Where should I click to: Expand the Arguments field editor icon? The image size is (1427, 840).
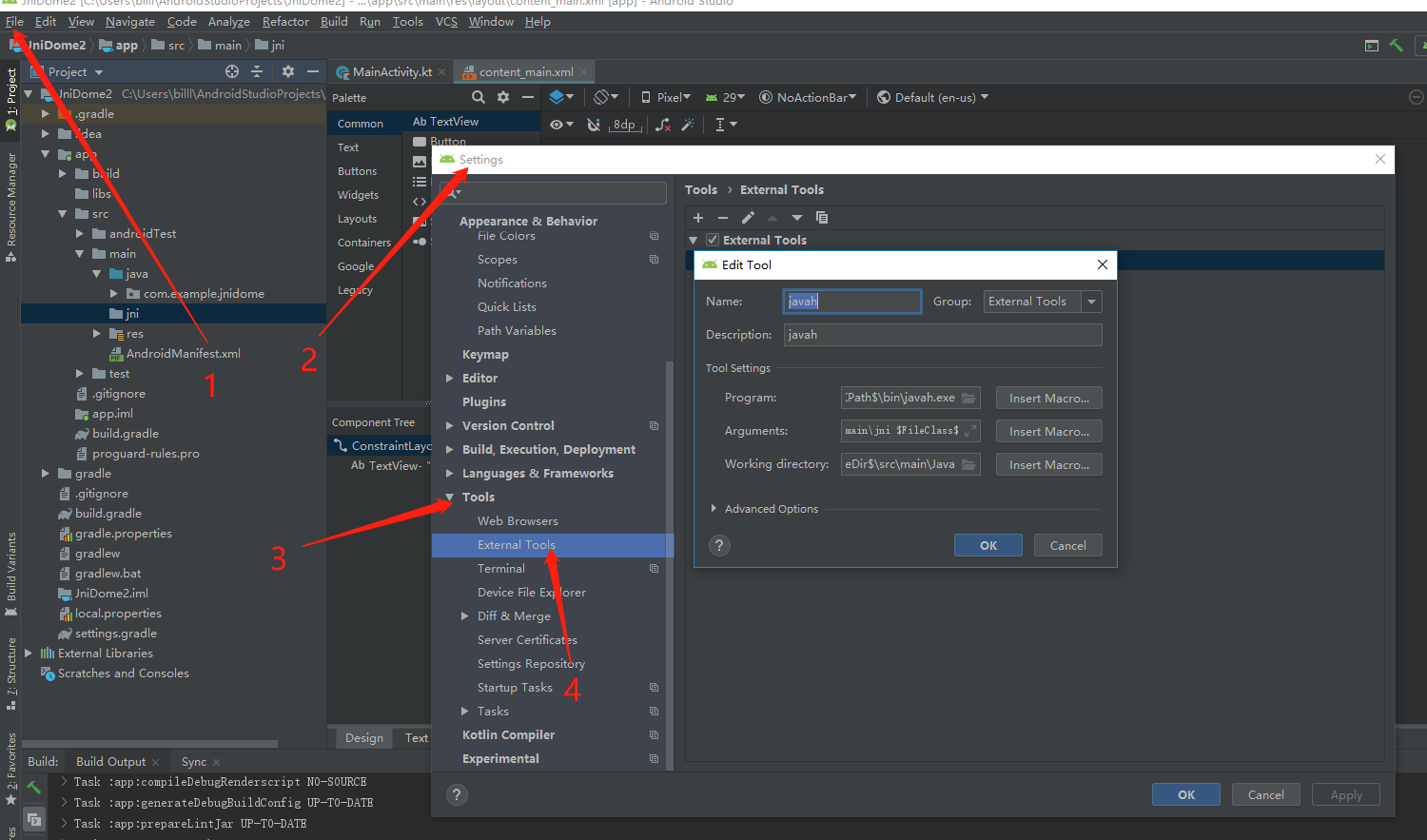point(970,431)
